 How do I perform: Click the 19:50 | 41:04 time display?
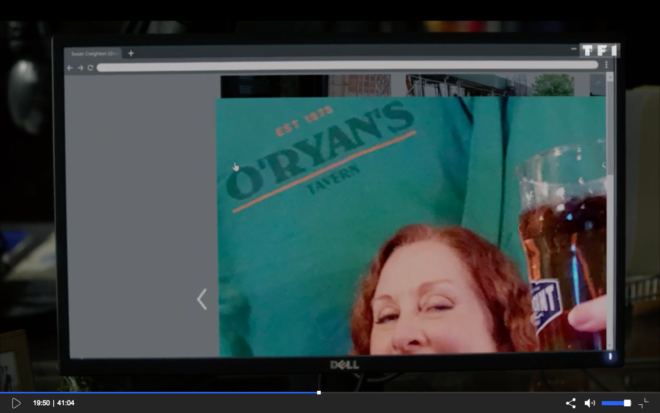click(53, 403)
